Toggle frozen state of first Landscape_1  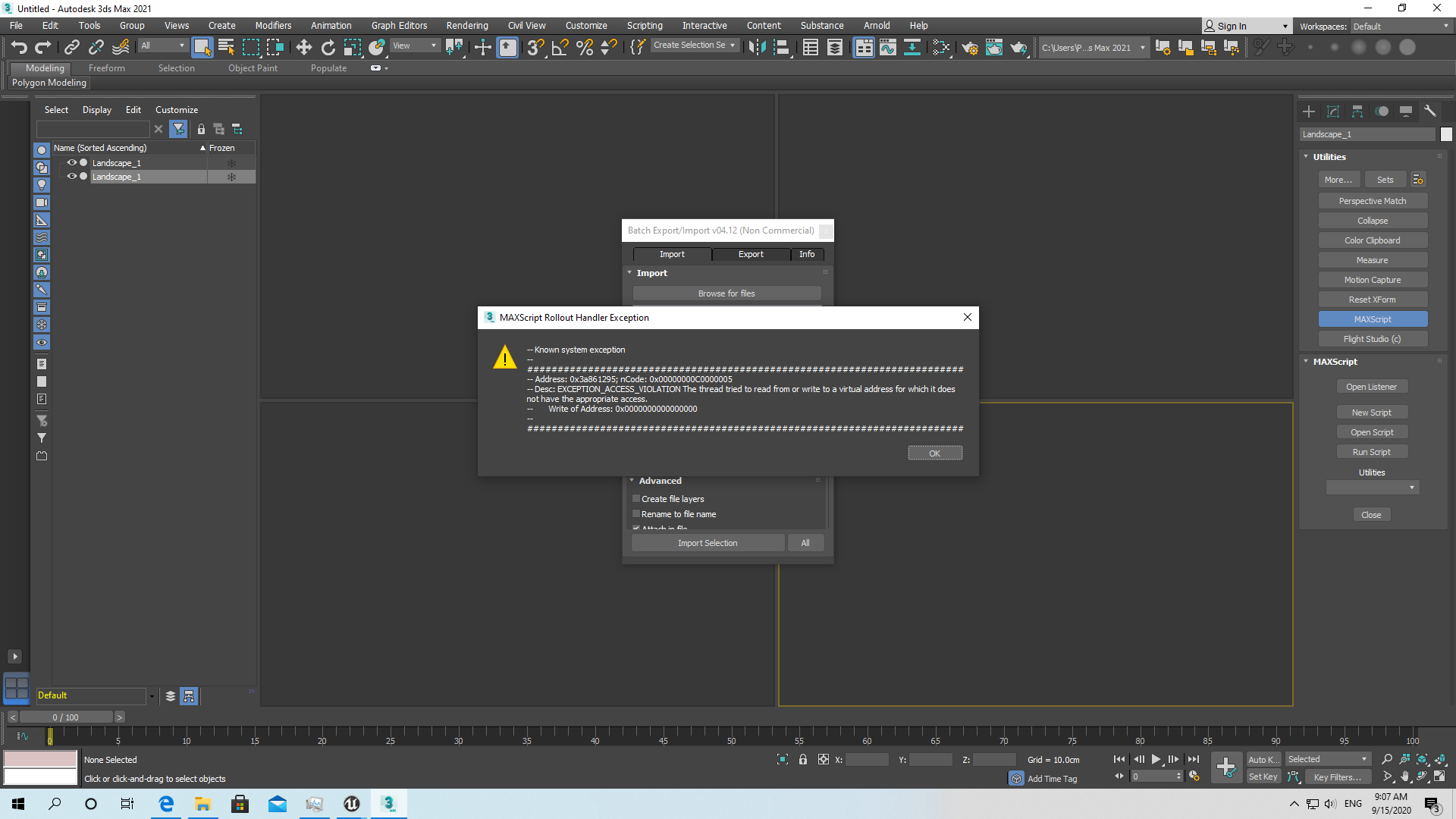tap(231, 163)
